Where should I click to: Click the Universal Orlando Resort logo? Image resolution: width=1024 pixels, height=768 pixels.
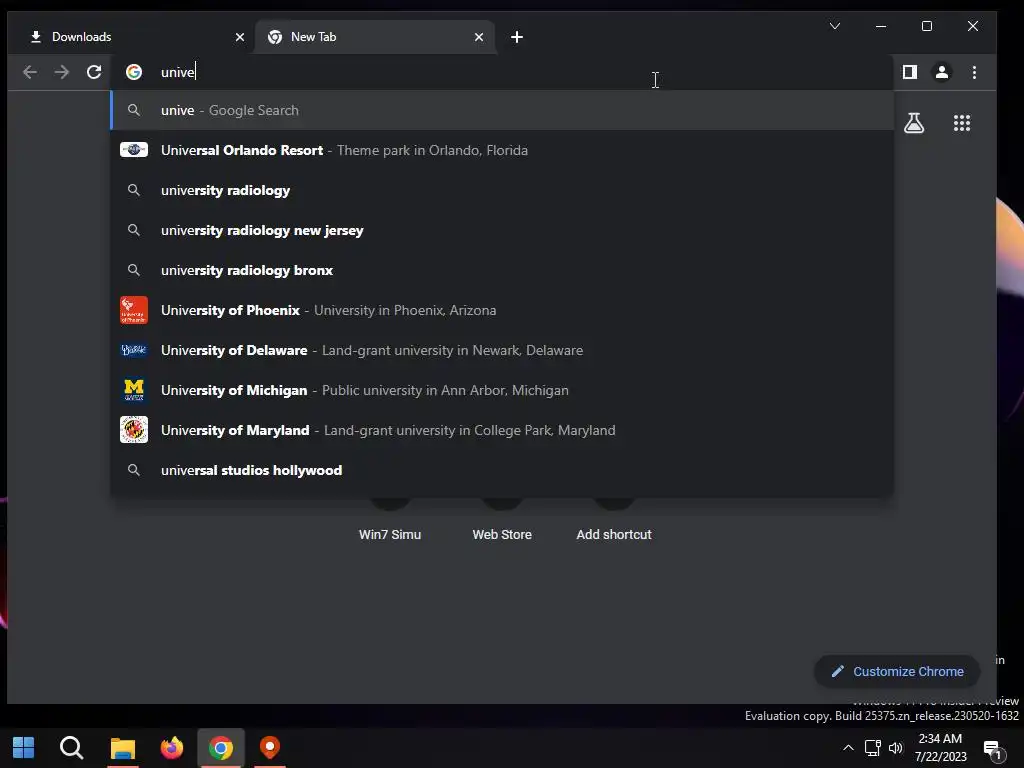point(134,150)
